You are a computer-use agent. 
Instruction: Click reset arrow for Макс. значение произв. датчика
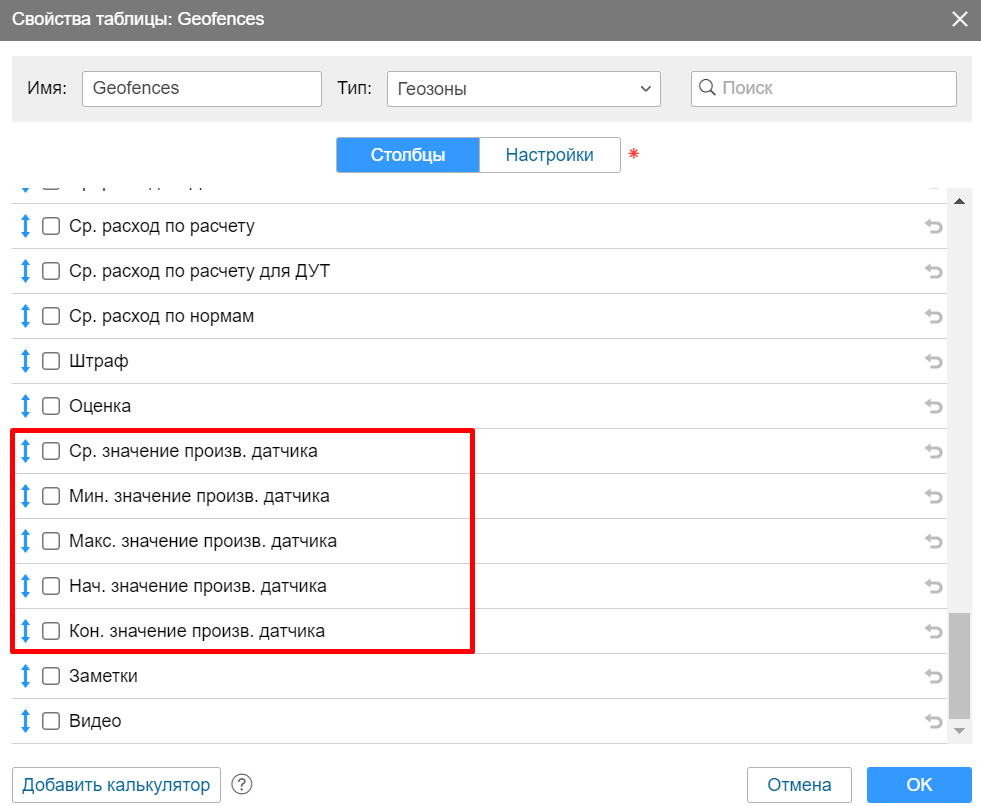[x=933, y=542]
